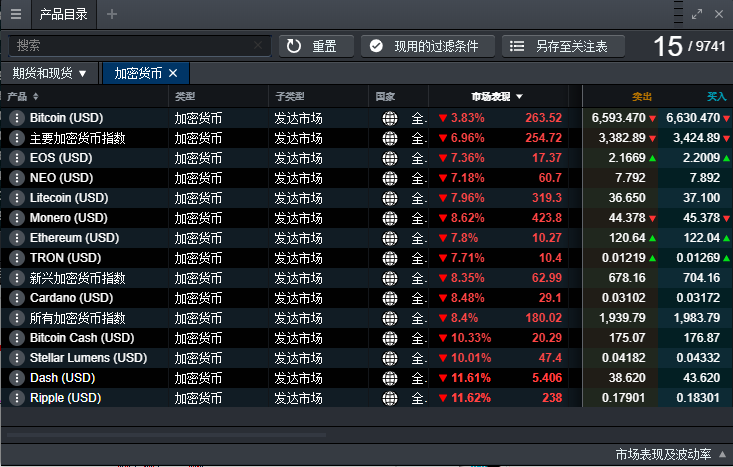Screen dimensions: 733x467
Task: Open the 市场表现 column sort dropdown
Action: click(x=519, y=97)
